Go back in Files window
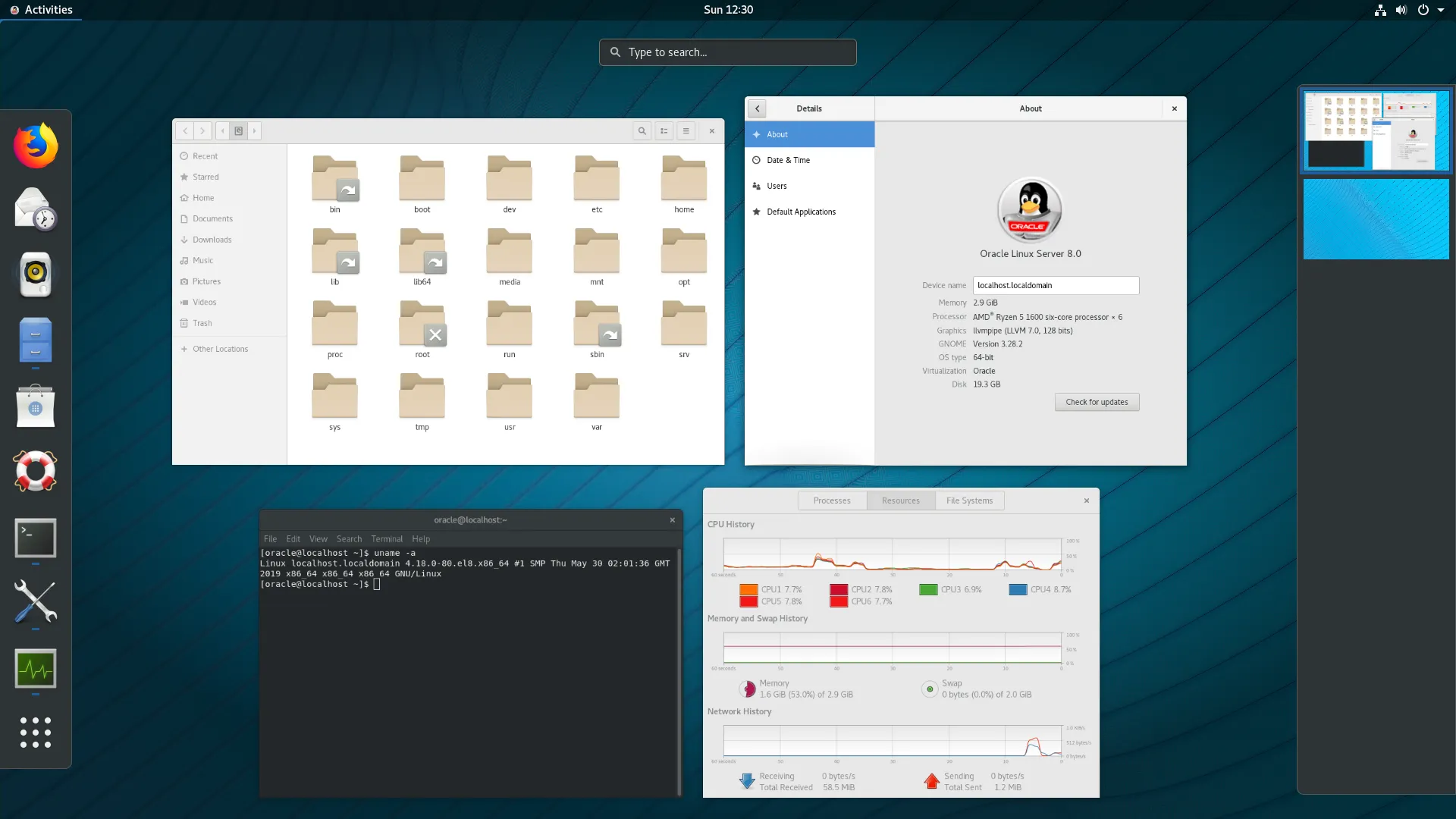 tap(185, 130)
